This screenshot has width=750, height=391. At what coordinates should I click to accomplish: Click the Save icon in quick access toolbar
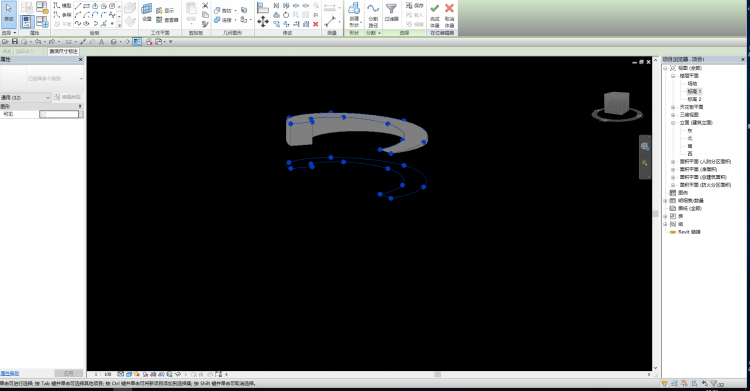click(14, 42)
